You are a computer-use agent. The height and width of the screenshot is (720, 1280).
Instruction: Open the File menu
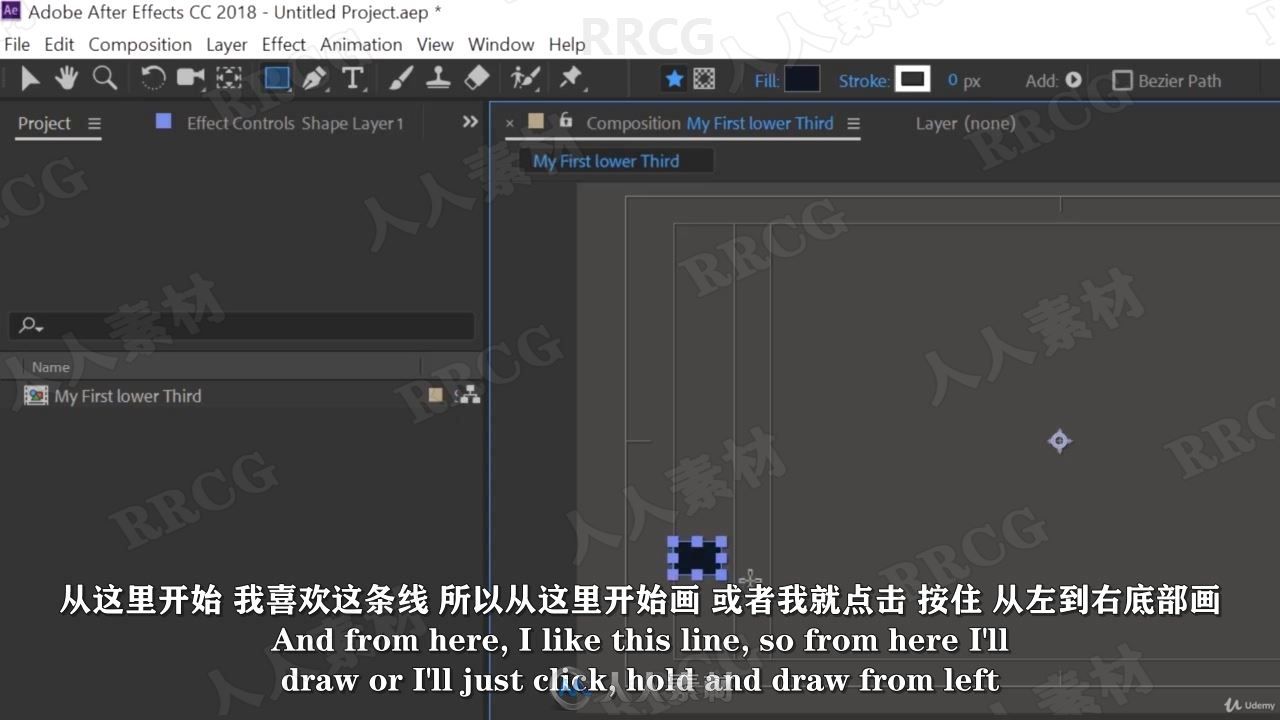click(x=17, y=44)
